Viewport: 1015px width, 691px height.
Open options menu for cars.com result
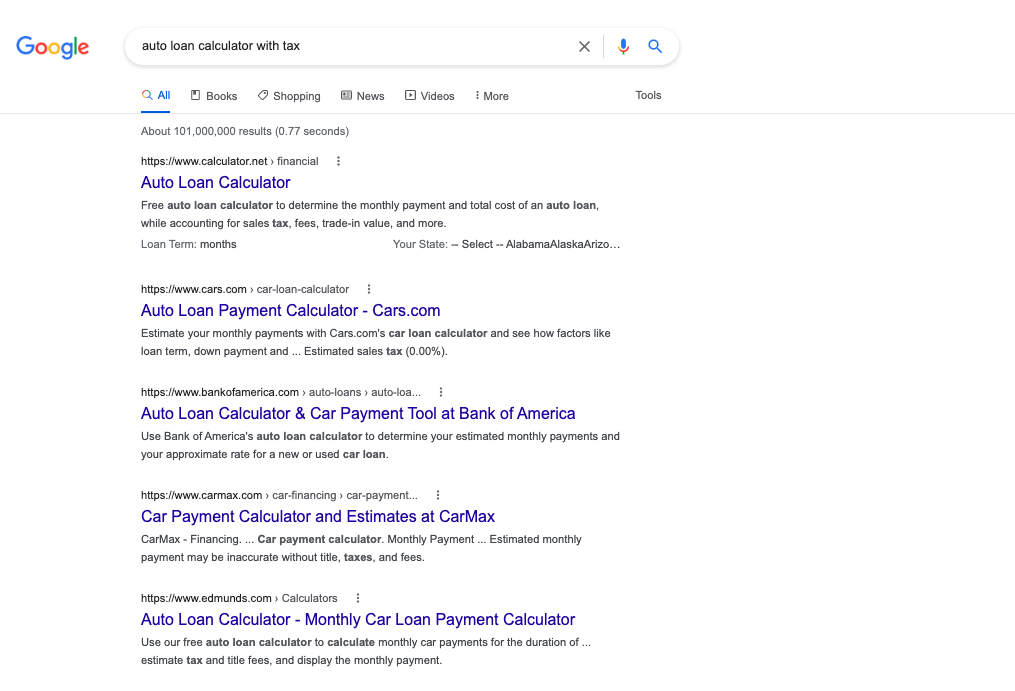point(368,289)
